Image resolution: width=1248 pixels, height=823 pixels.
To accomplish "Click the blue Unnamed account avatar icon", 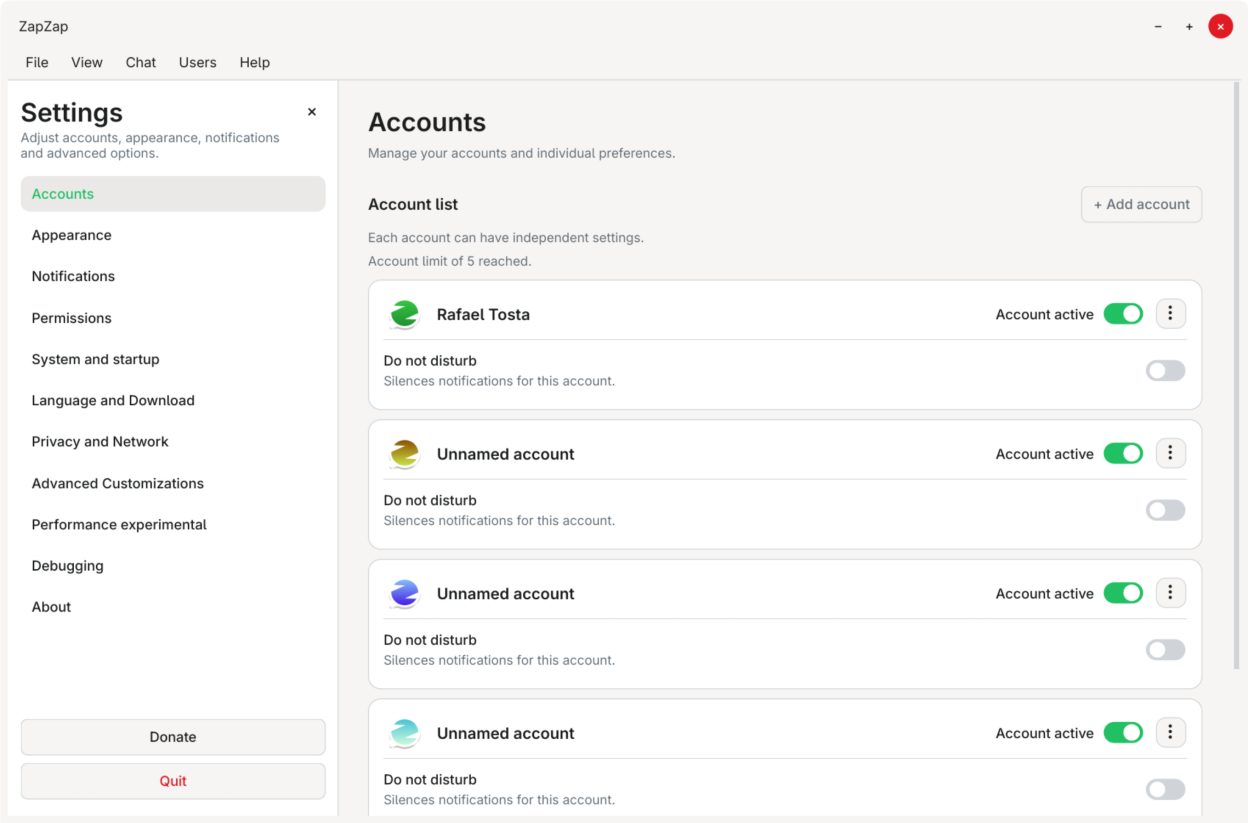I will [x=405, y=593].
